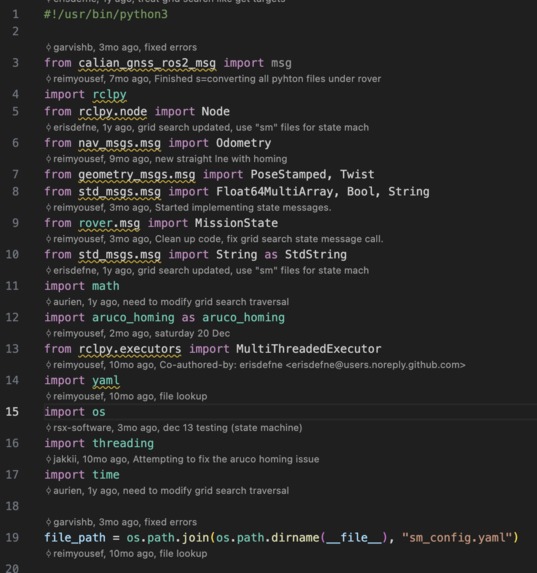This screenshot has width=537, height=573.
Task: Click 'rclpy.node' module name
Action: tap(113, 111)
